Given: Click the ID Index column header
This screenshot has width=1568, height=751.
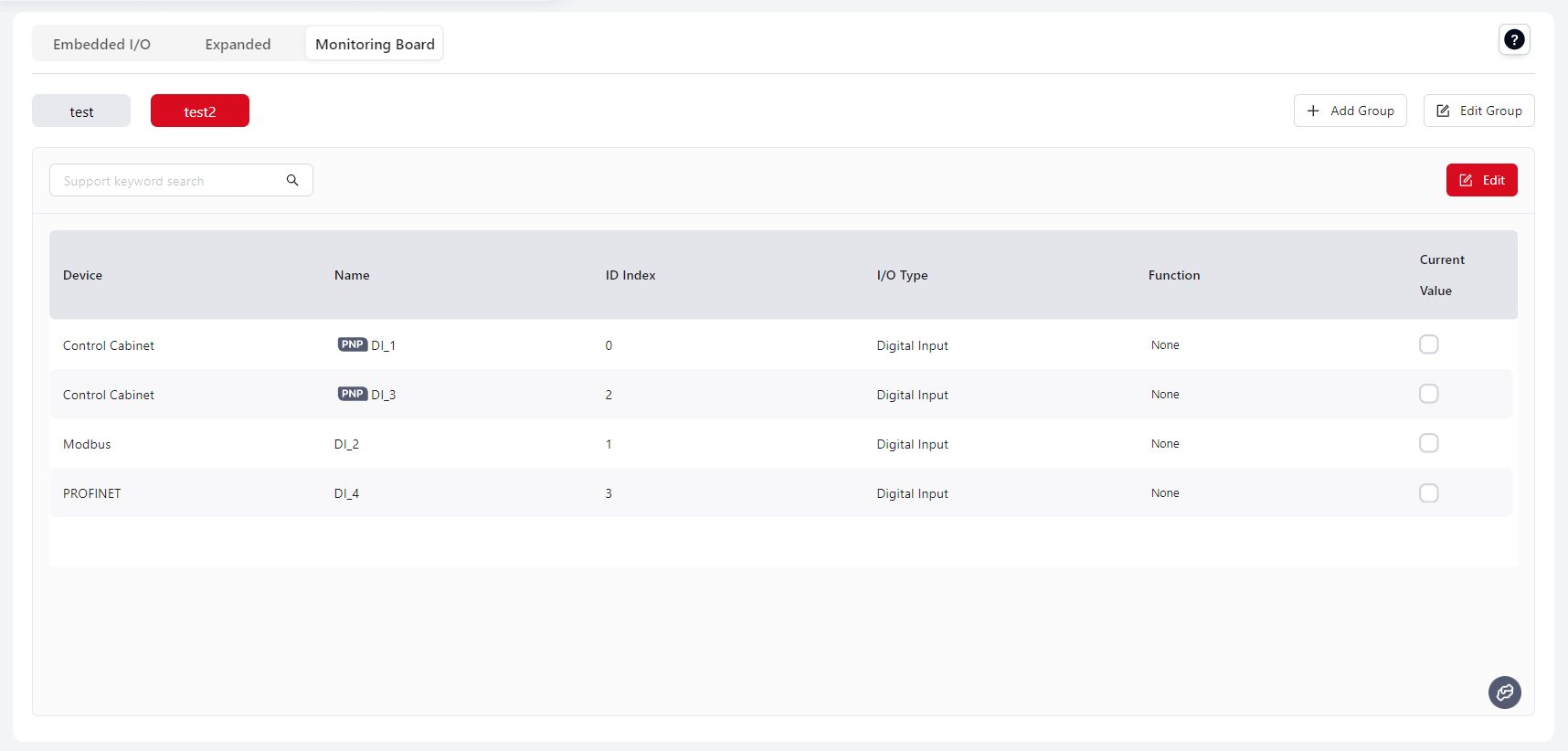Looking at the screenshot, I should pos(630,275).
